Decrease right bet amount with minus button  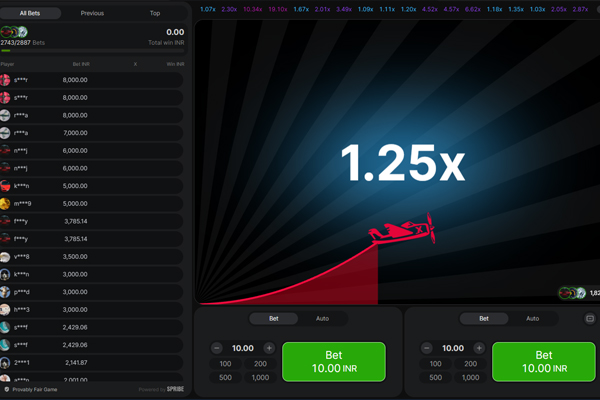click(427, 348)
